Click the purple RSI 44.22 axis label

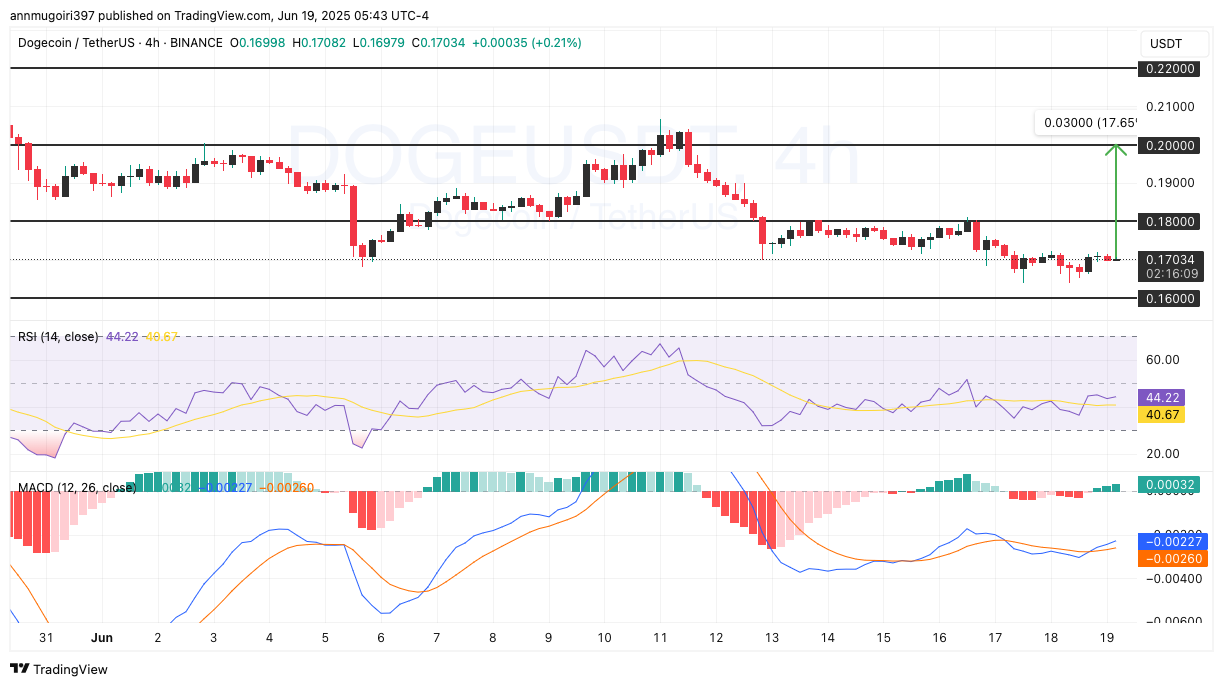coord(1161,397)
